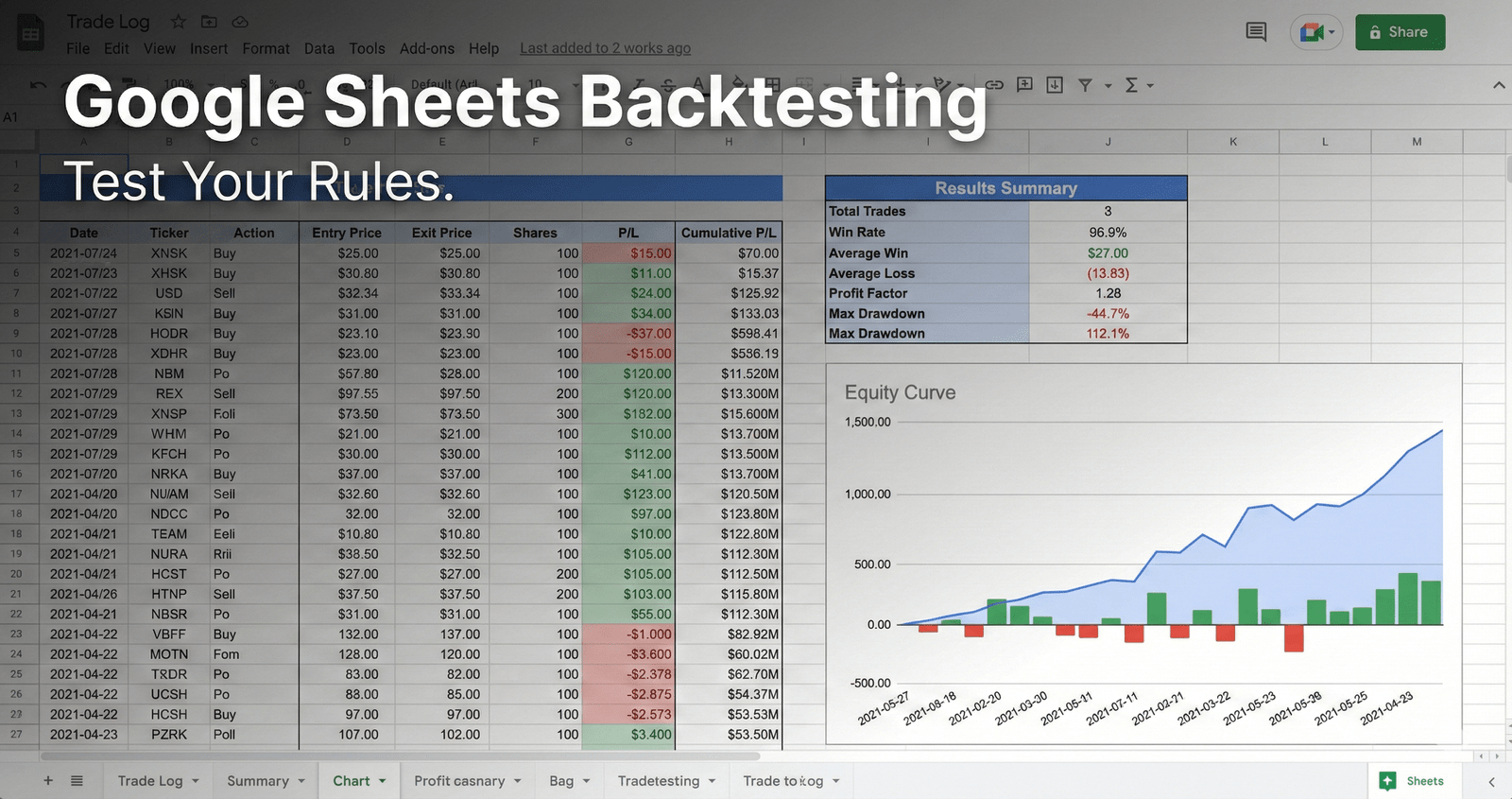This screenshot has height=799, width=1512.
Task: Open Profit casnary tab dropdown arrow
Action: tap(518, 781)
